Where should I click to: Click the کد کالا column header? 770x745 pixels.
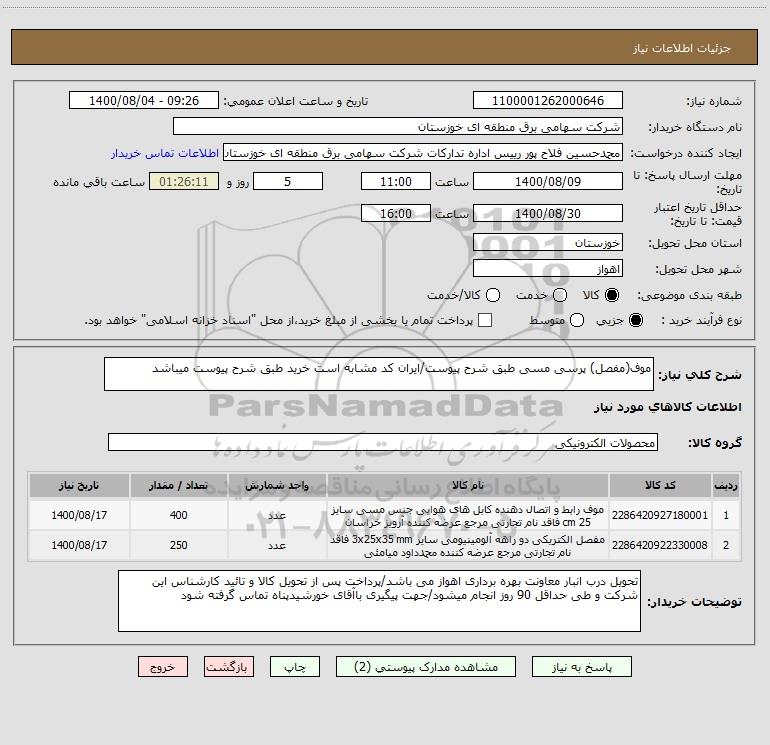pos(660,485)
